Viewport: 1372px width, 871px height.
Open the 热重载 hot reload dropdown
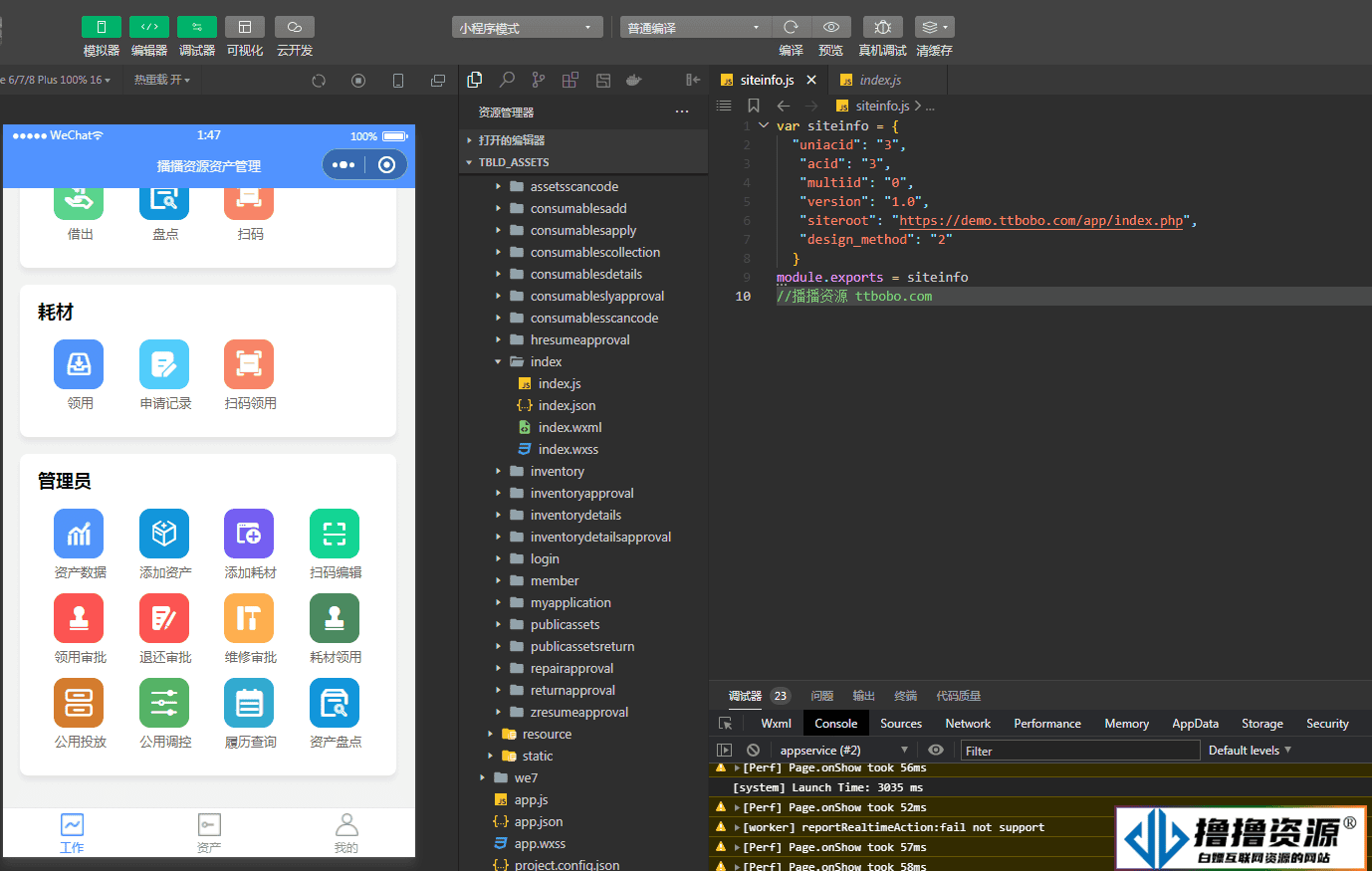(x=162, y=80)
